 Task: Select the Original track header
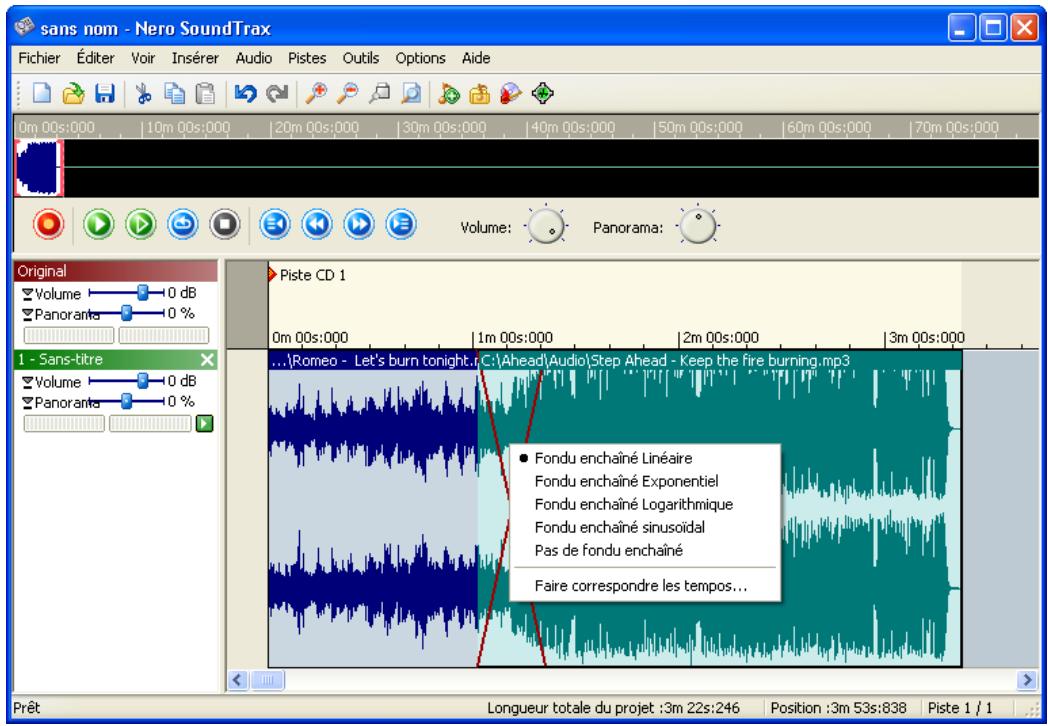[116, 271]
